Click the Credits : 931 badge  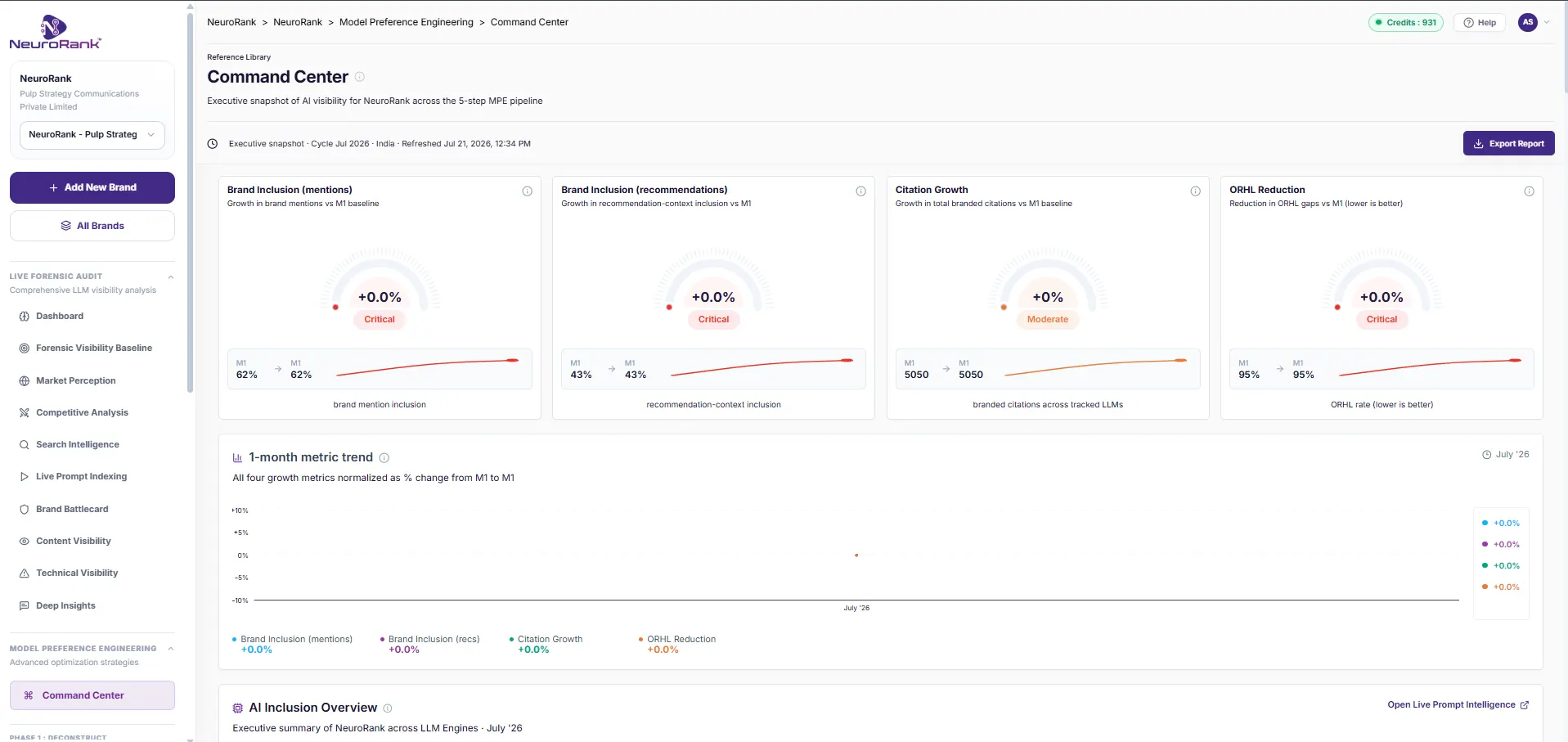1406,23
